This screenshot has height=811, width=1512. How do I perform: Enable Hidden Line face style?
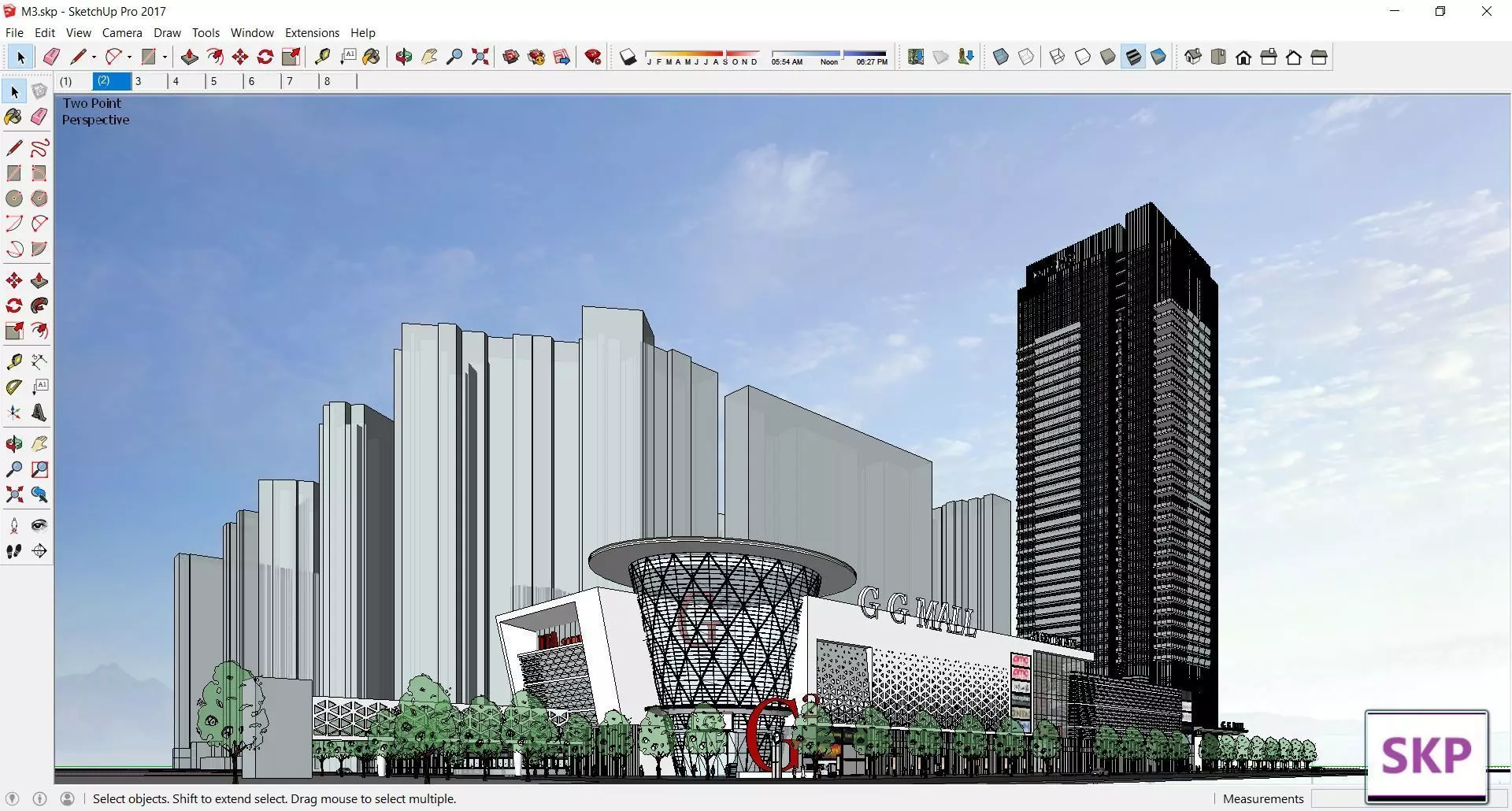pyautogui.click(x=1083, y=57)
